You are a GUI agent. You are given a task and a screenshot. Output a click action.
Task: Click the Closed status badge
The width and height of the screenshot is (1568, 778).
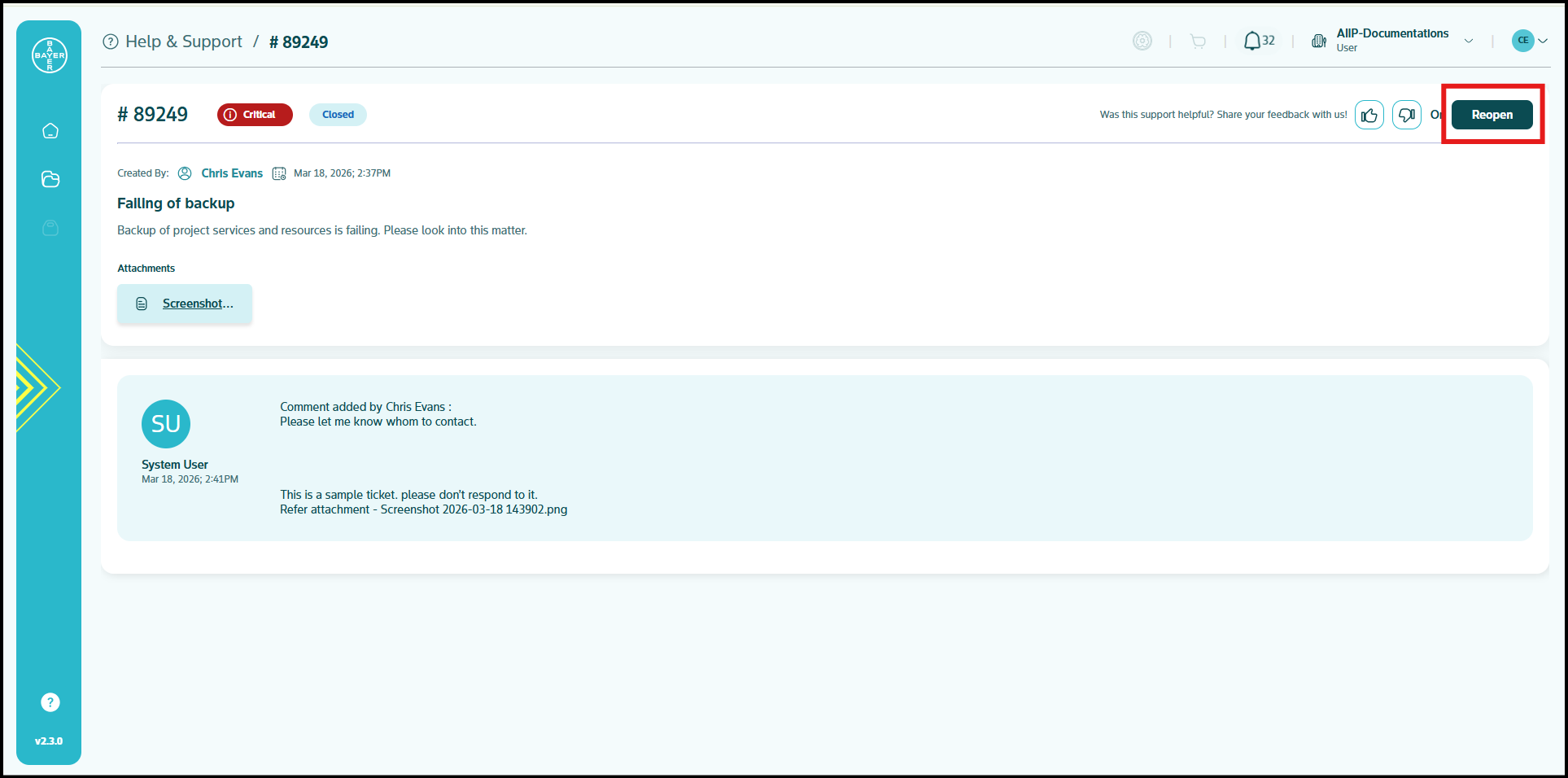click(x=338, y=115)
